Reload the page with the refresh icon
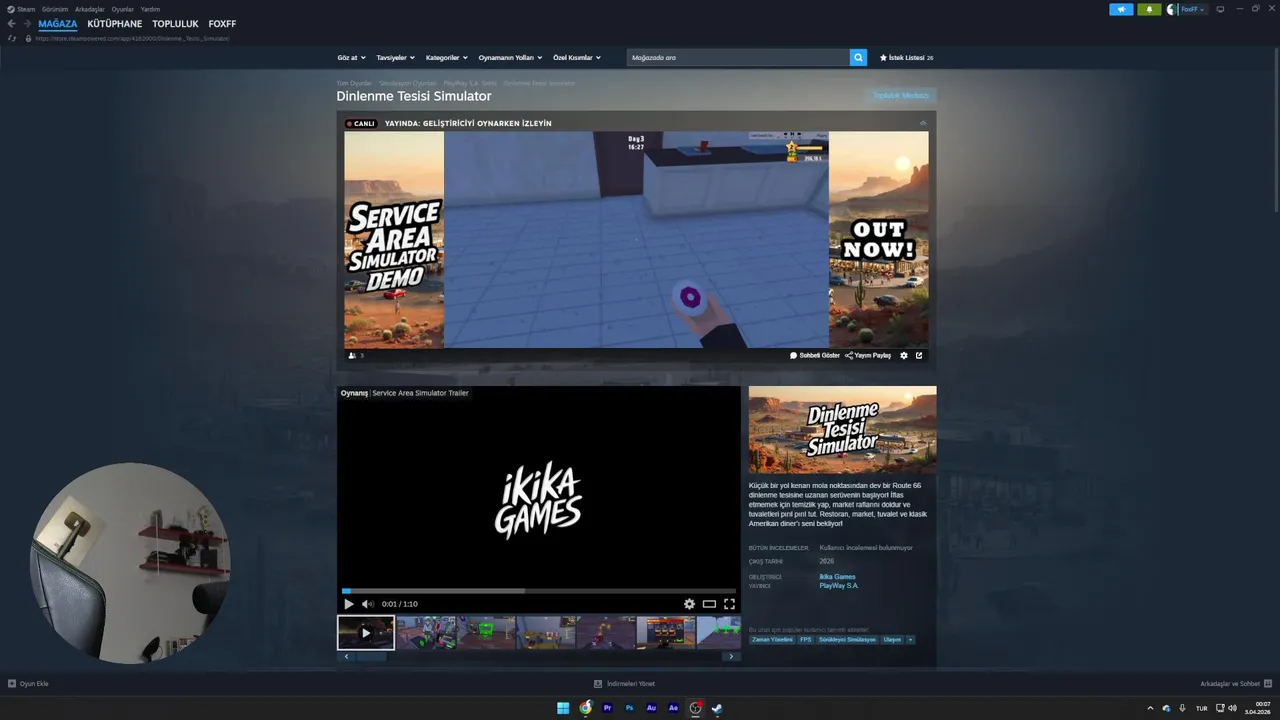The height and width of the screenshot is (720, 1280). point(12,38)
